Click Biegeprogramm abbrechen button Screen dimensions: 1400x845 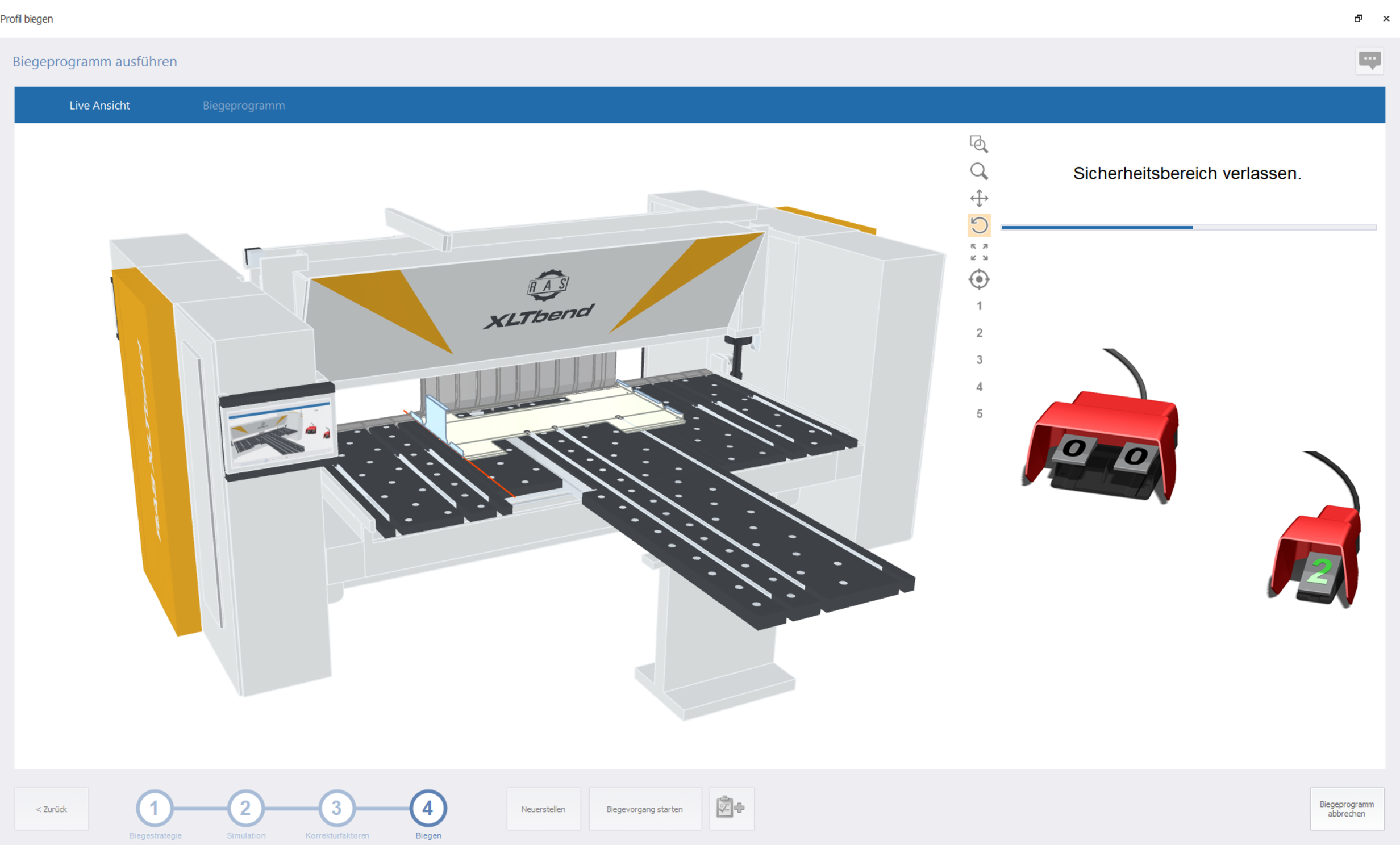coord(1346,809)
